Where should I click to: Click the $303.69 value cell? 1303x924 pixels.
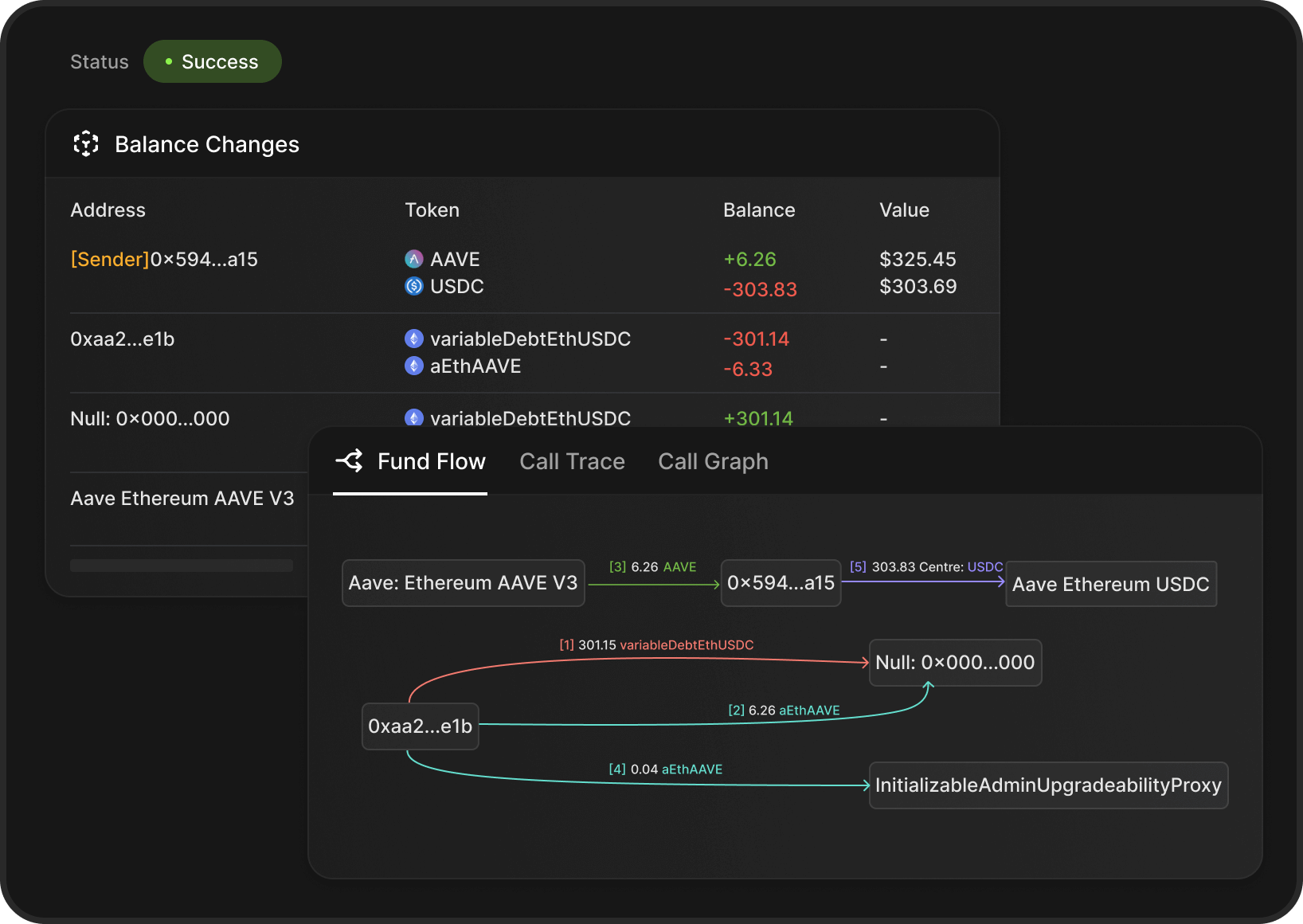coord(918,287)
